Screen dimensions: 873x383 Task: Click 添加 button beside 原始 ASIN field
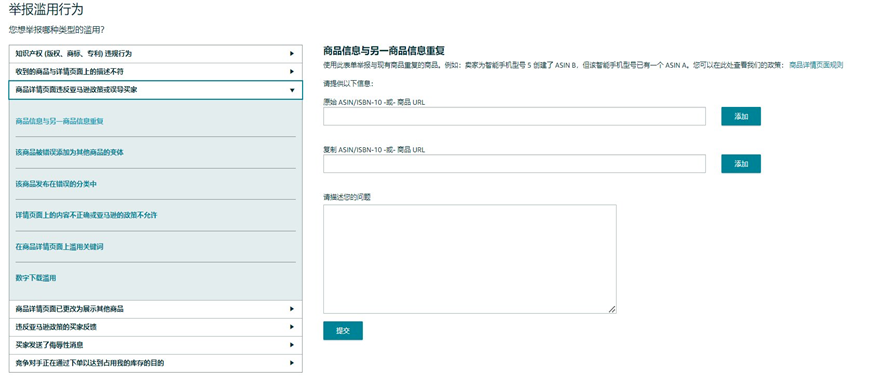pos(741,116)
